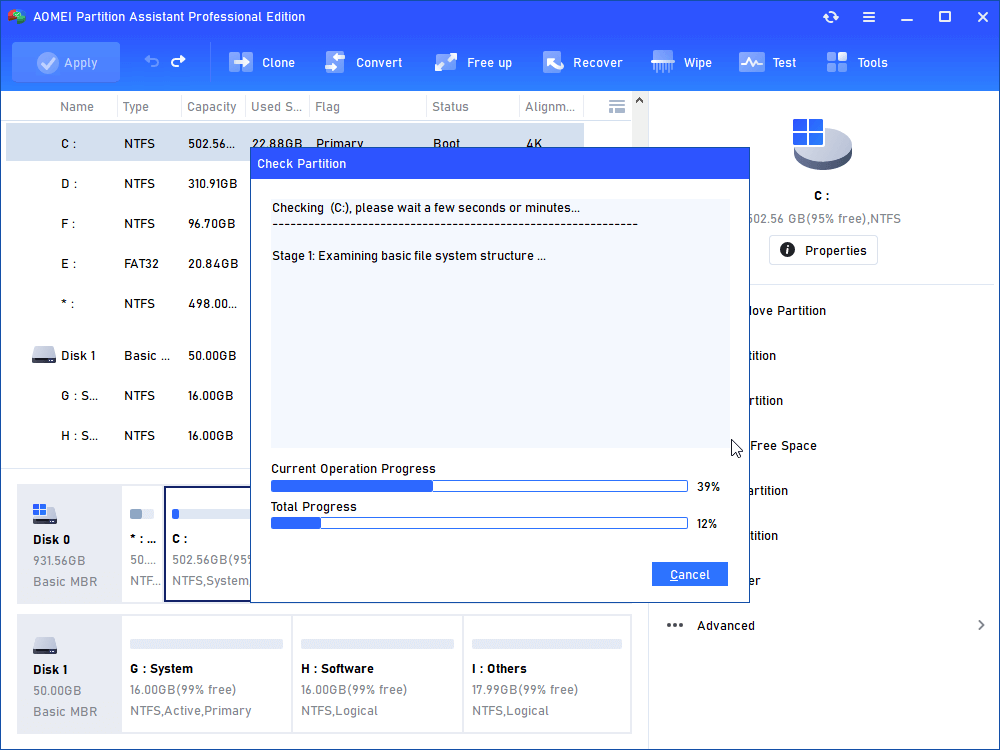Select the Wipe tool icon
The image size is (1000, 750).
click(x=663, y=62)
